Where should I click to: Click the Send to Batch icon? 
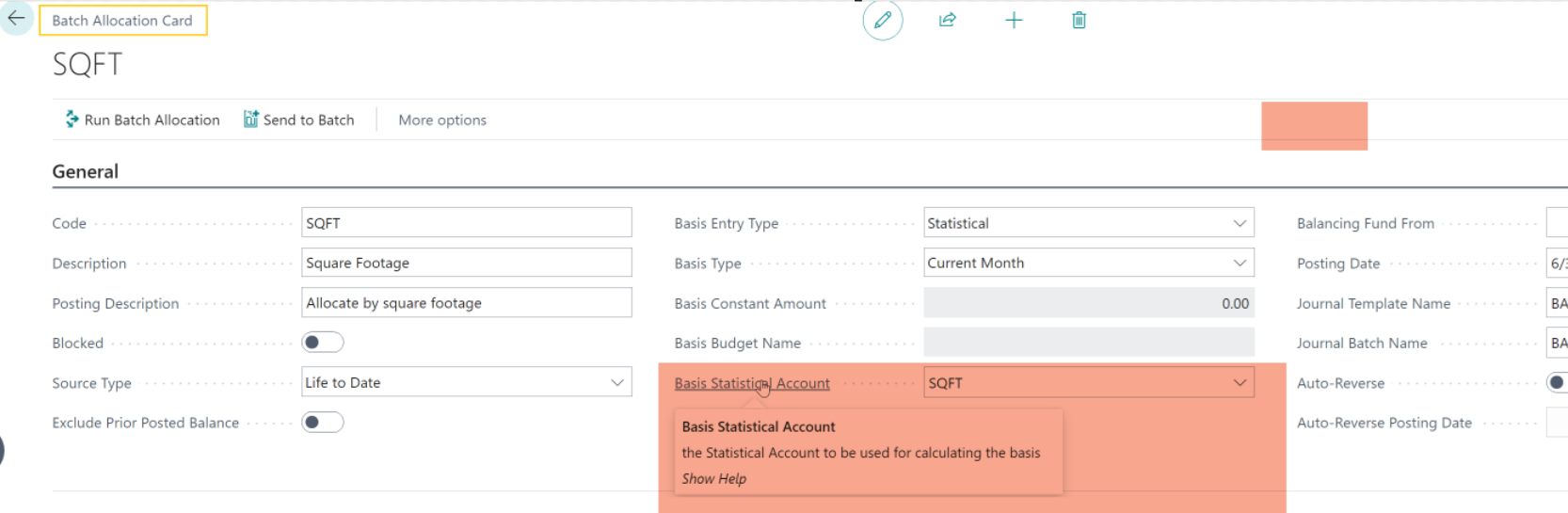coord(250,120)
